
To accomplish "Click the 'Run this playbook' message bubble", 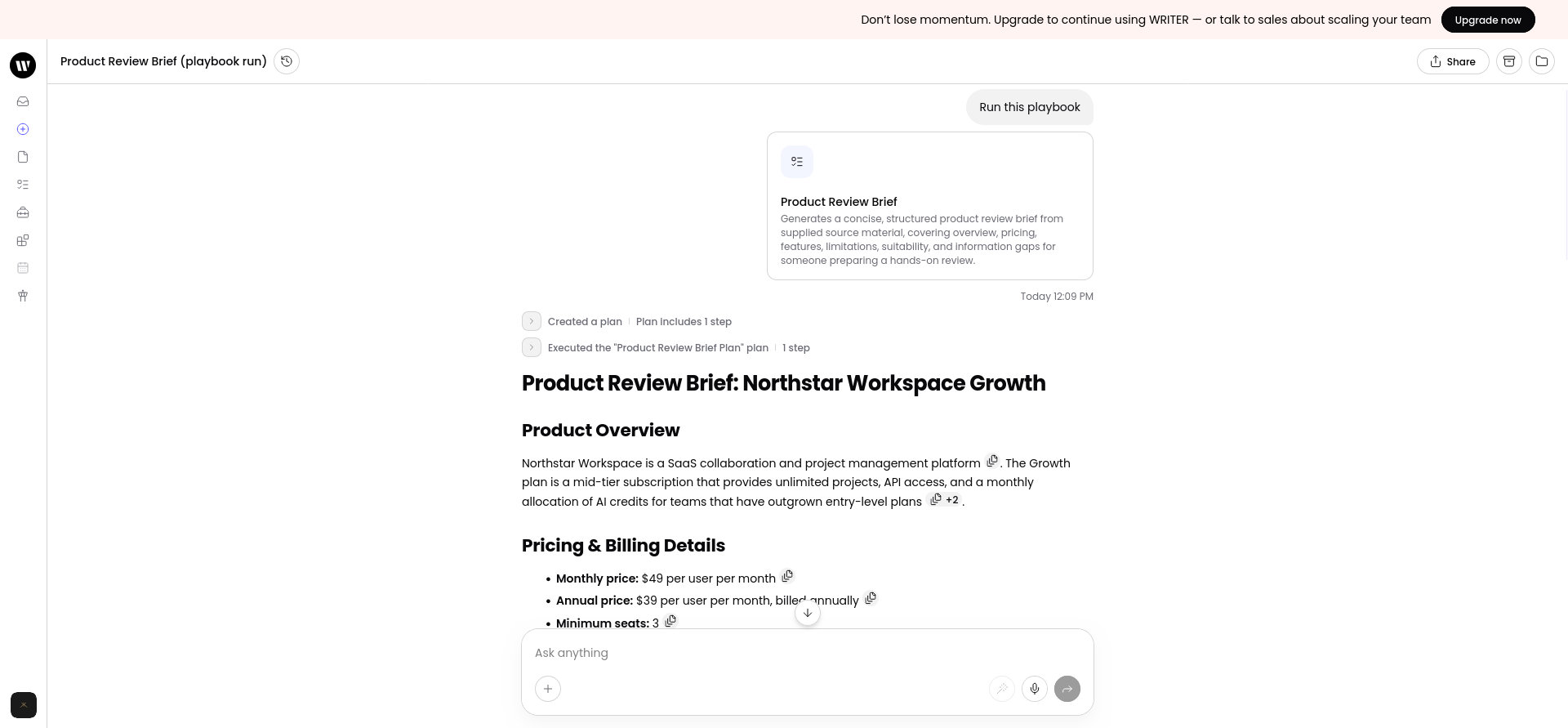I will (x=1030, y=107).
